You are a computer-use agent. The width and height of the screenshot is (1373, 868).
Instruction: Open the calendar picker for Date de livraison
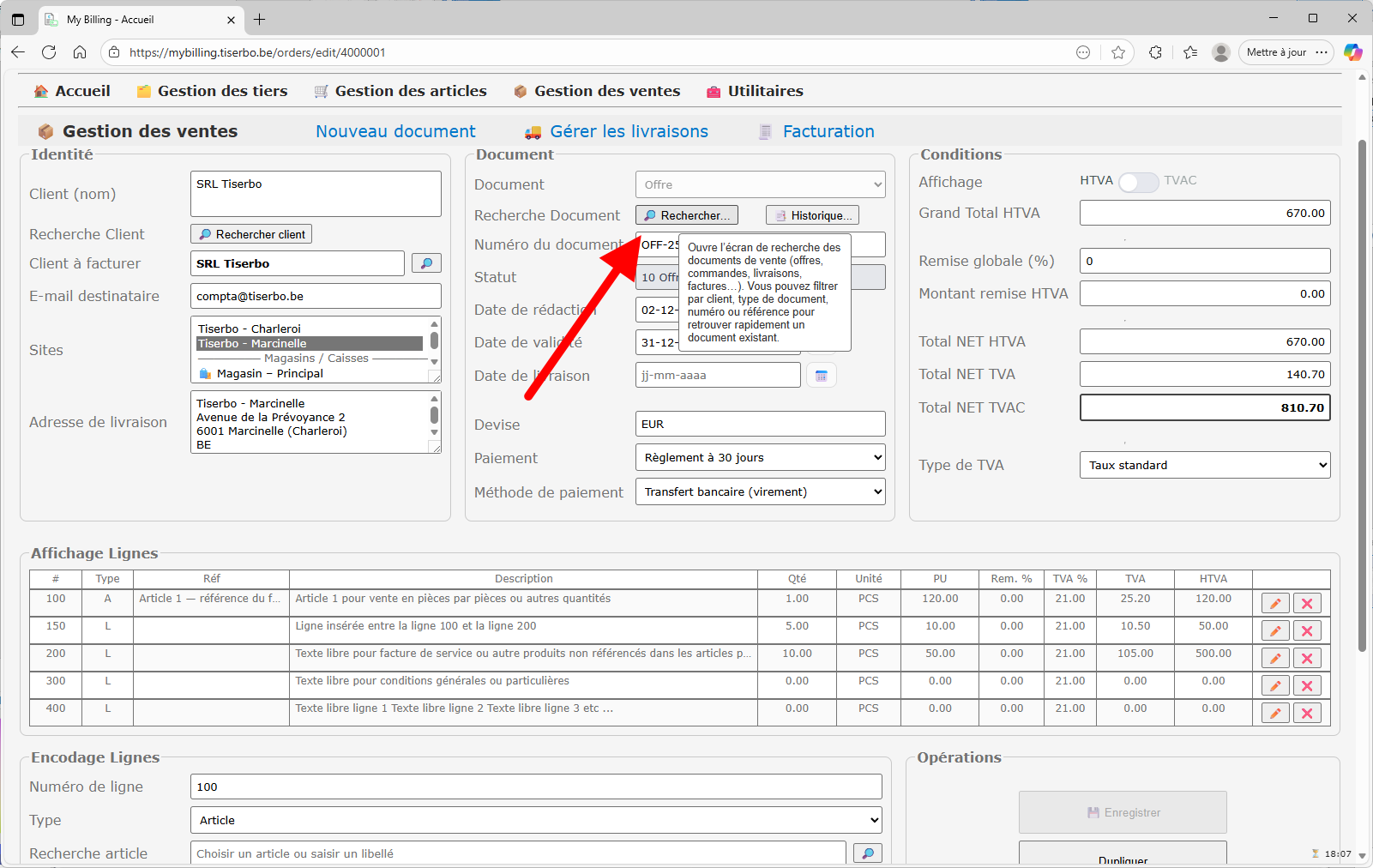click(x=821, y=376)
